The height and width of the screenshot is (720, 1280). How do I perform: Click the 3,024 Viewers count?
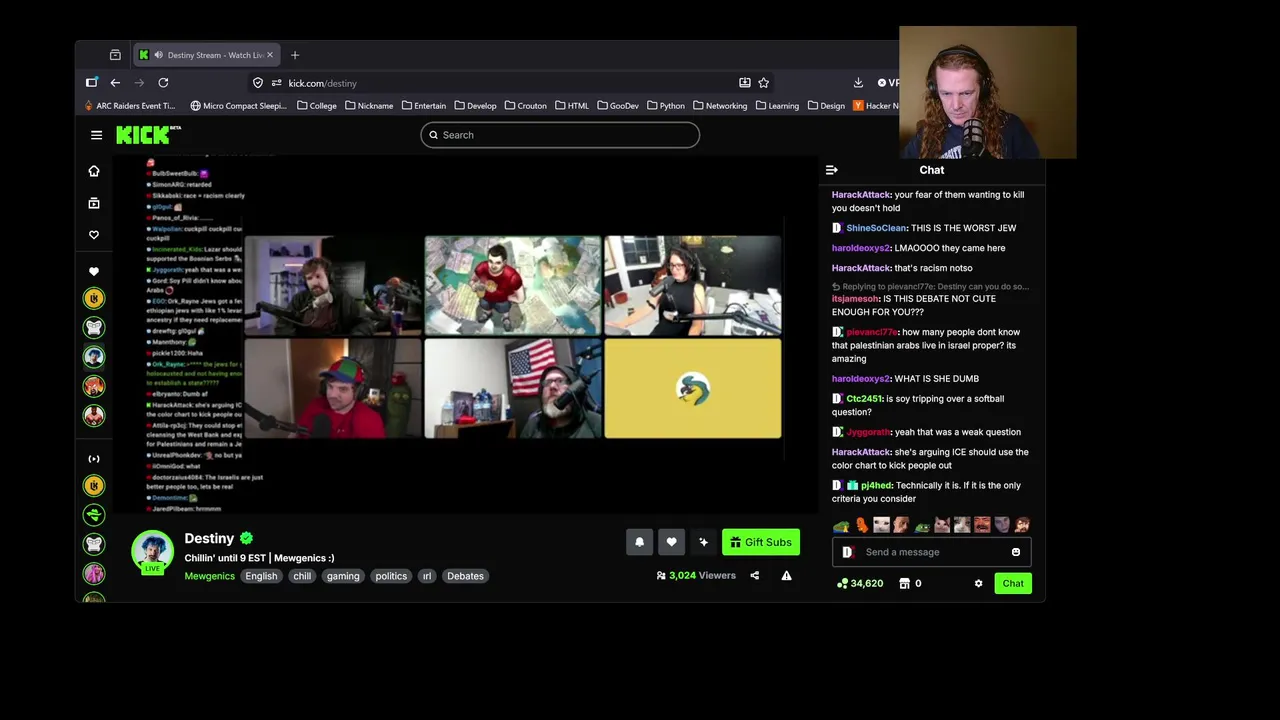click(696, 575)
